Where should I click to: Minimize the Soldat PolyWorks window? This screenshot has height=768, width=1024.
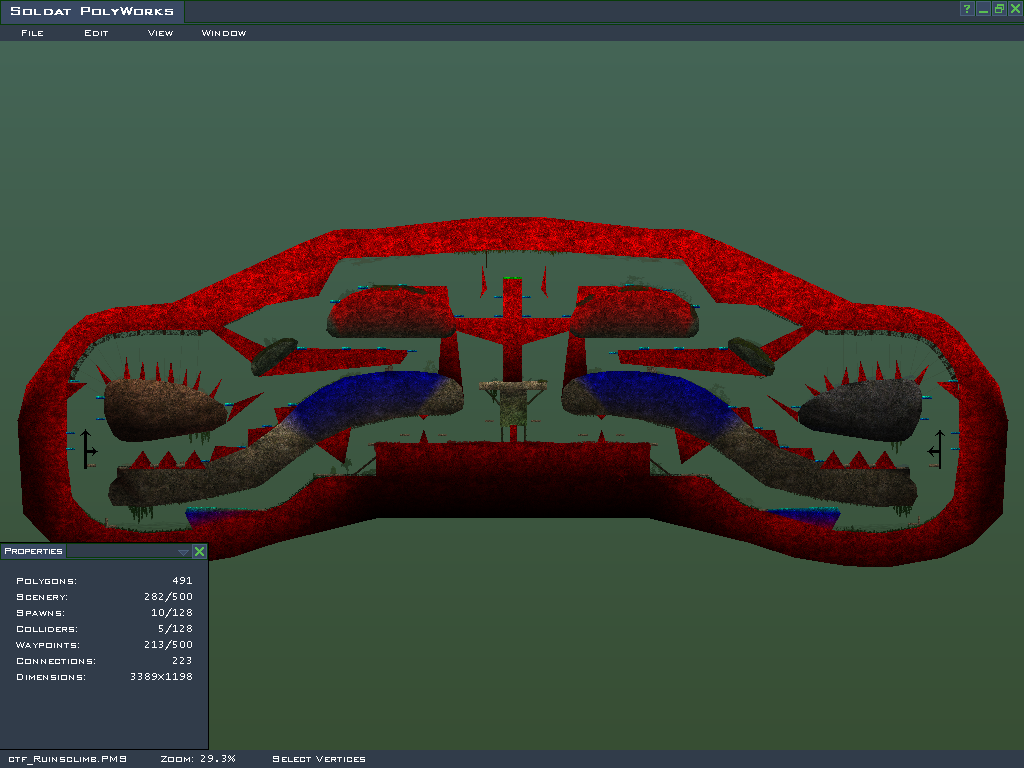[983, 9]
